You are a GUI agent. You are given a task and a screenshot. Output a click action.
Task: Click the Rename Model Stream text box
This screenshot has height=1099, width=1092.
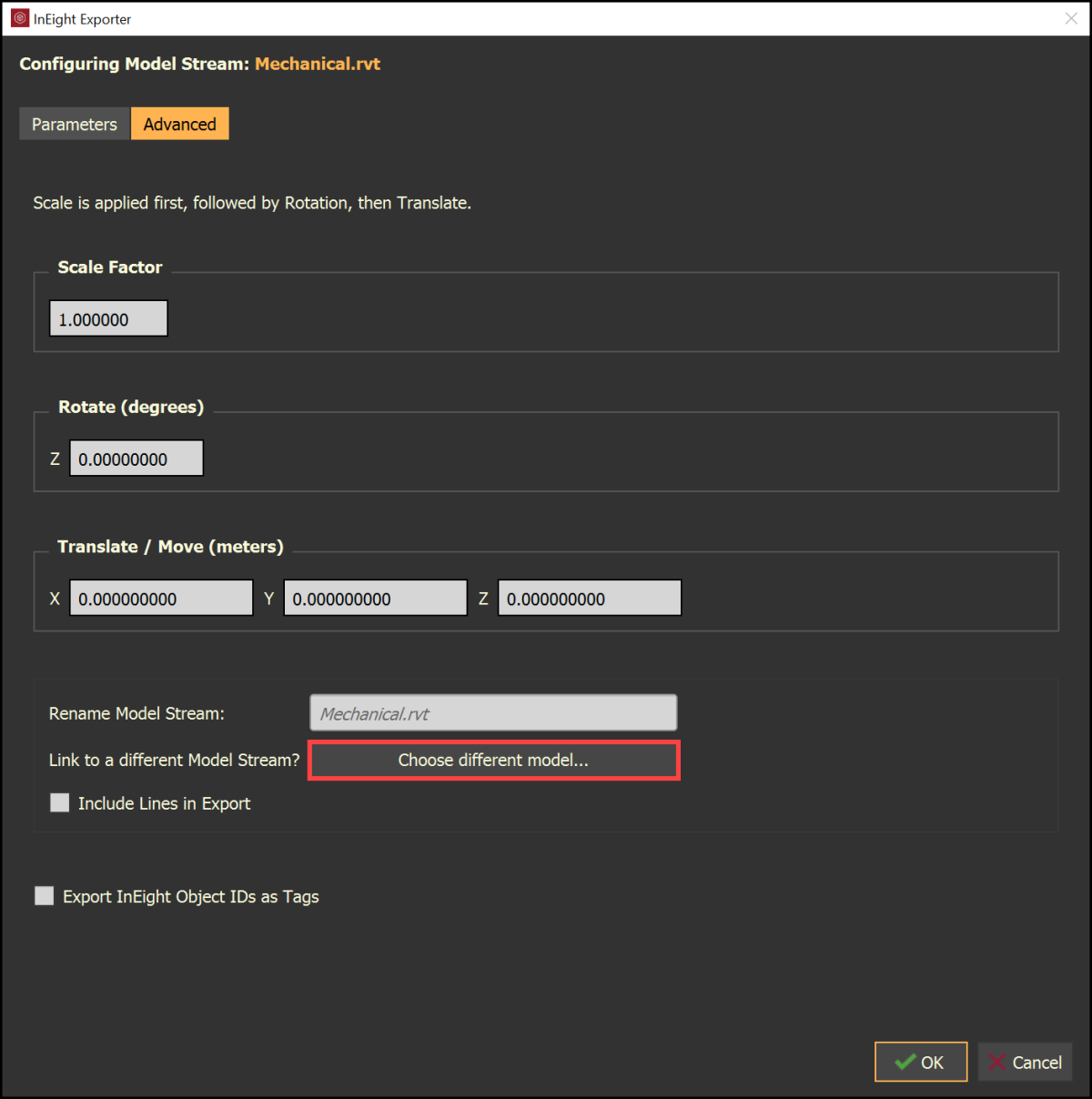pos(493,713)
